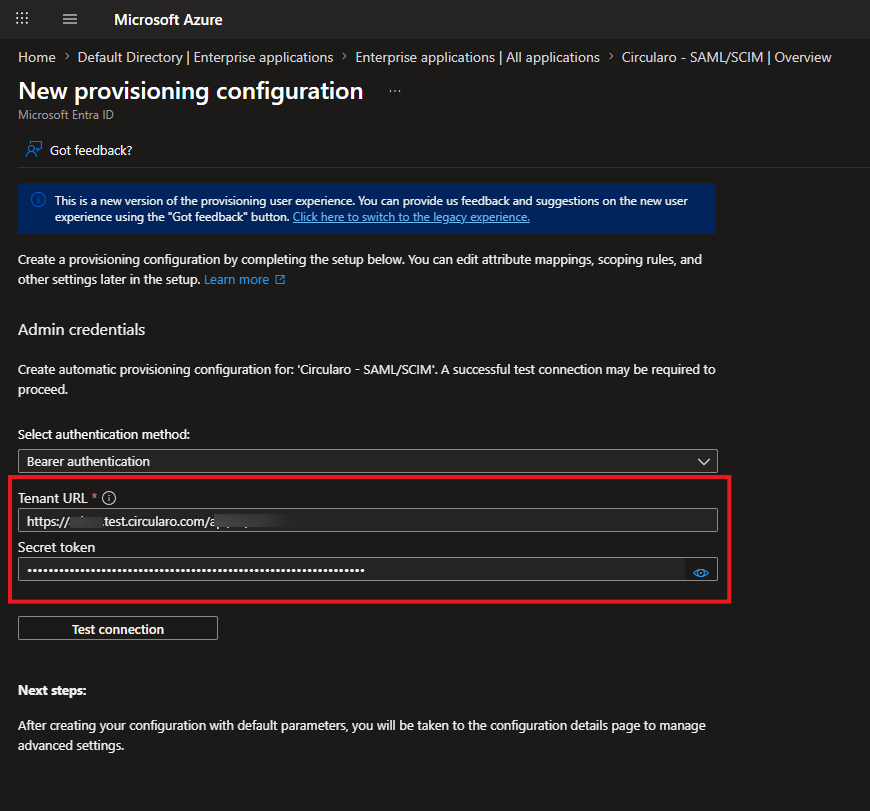This screenshot has width=870, height=811.
Task: Click New provisioning configuration page title
Action: tap(191, 91)
